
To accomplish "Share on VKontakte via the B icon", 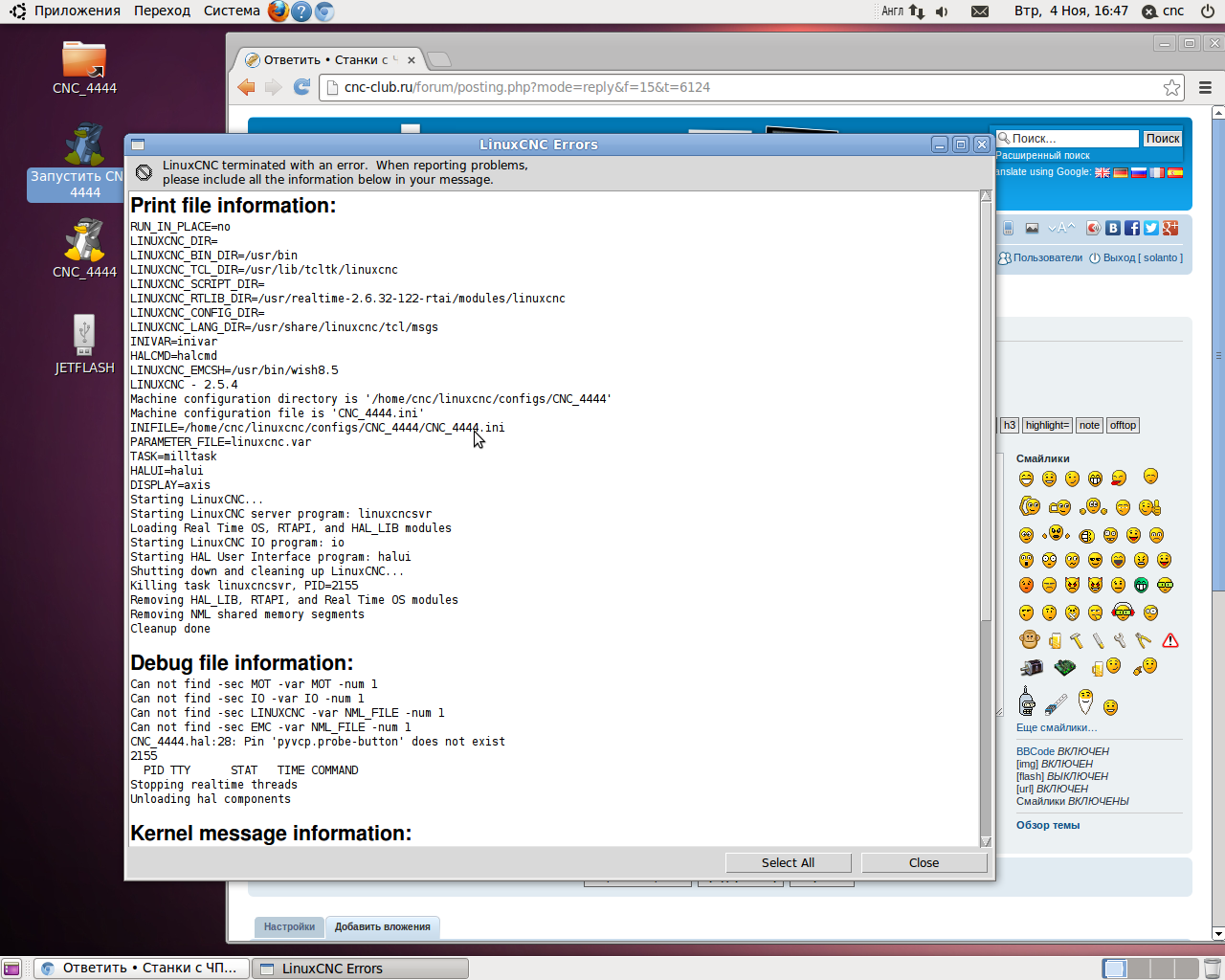I will [1113, 228].
